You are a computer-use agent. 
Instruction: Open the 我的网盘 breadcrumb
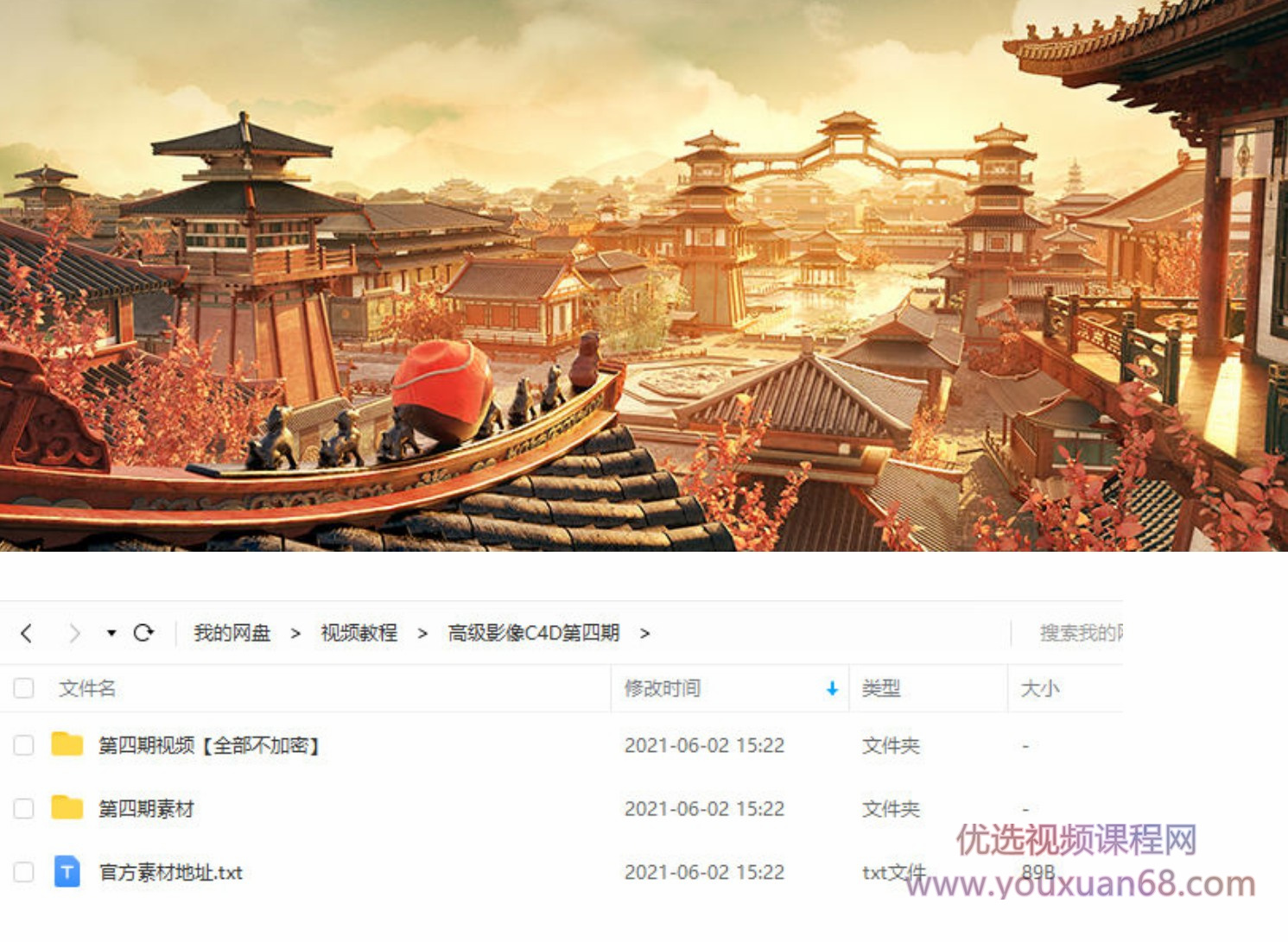click(232, 633)
